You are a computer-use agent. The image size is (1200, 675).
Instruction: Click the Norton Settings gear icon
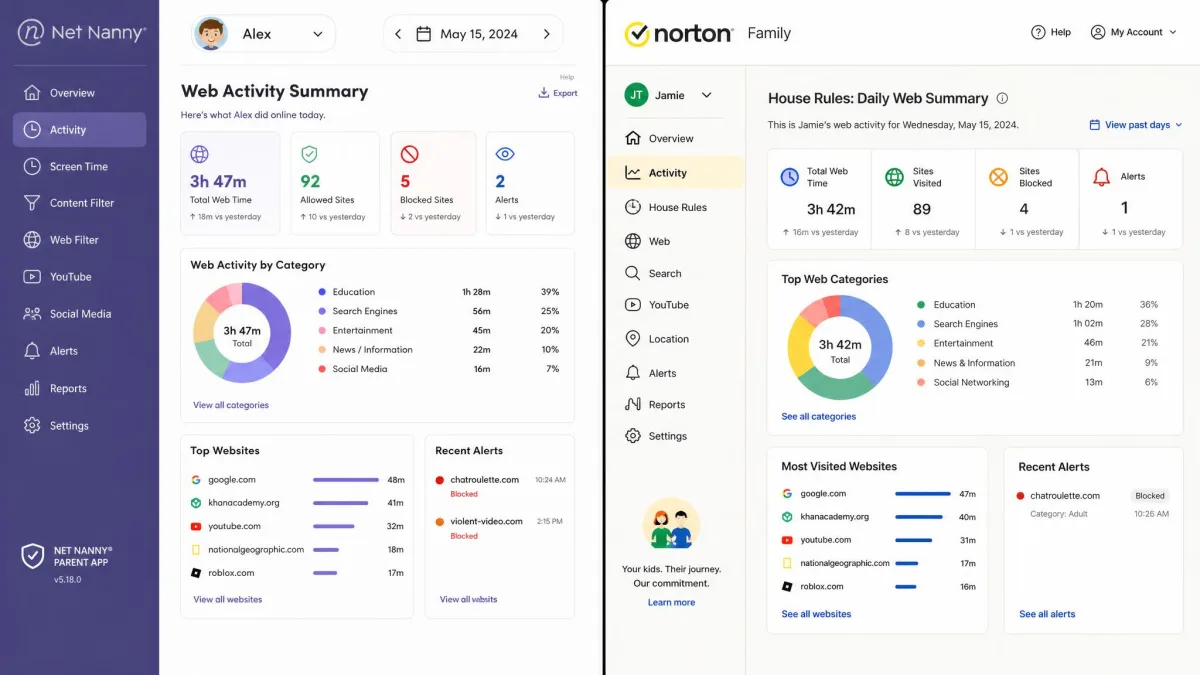633,436
